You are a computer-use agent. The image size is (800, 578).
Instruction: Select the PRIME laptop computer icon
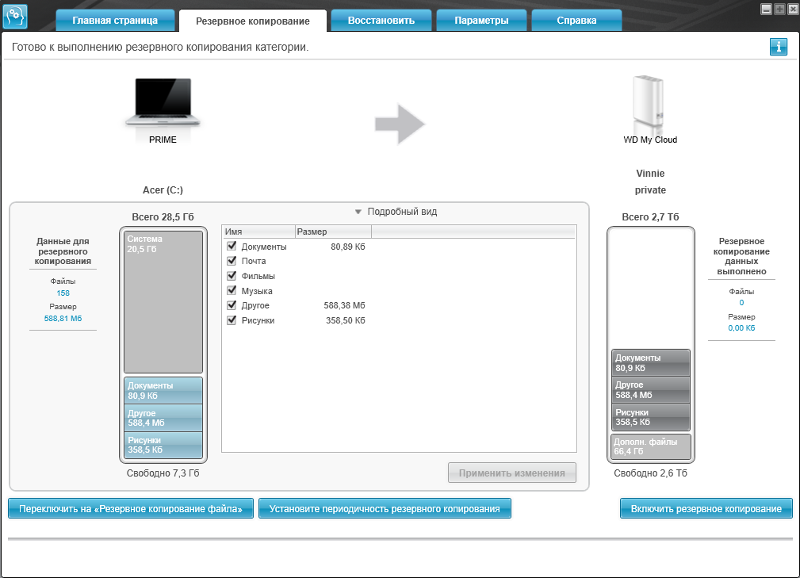163,102
